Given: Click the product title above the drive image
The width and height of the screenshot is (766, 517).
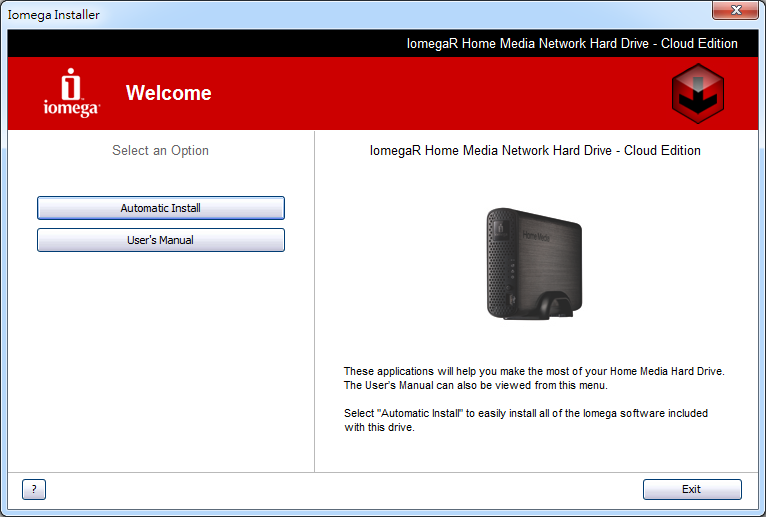Looking at the screenshot, I should pos(535,151).
